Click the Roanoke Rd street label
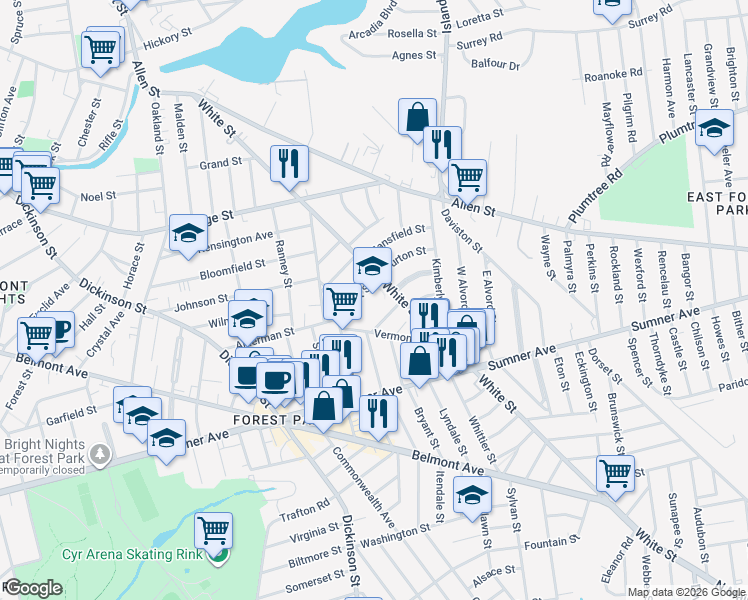 click(x=613, y=74)
